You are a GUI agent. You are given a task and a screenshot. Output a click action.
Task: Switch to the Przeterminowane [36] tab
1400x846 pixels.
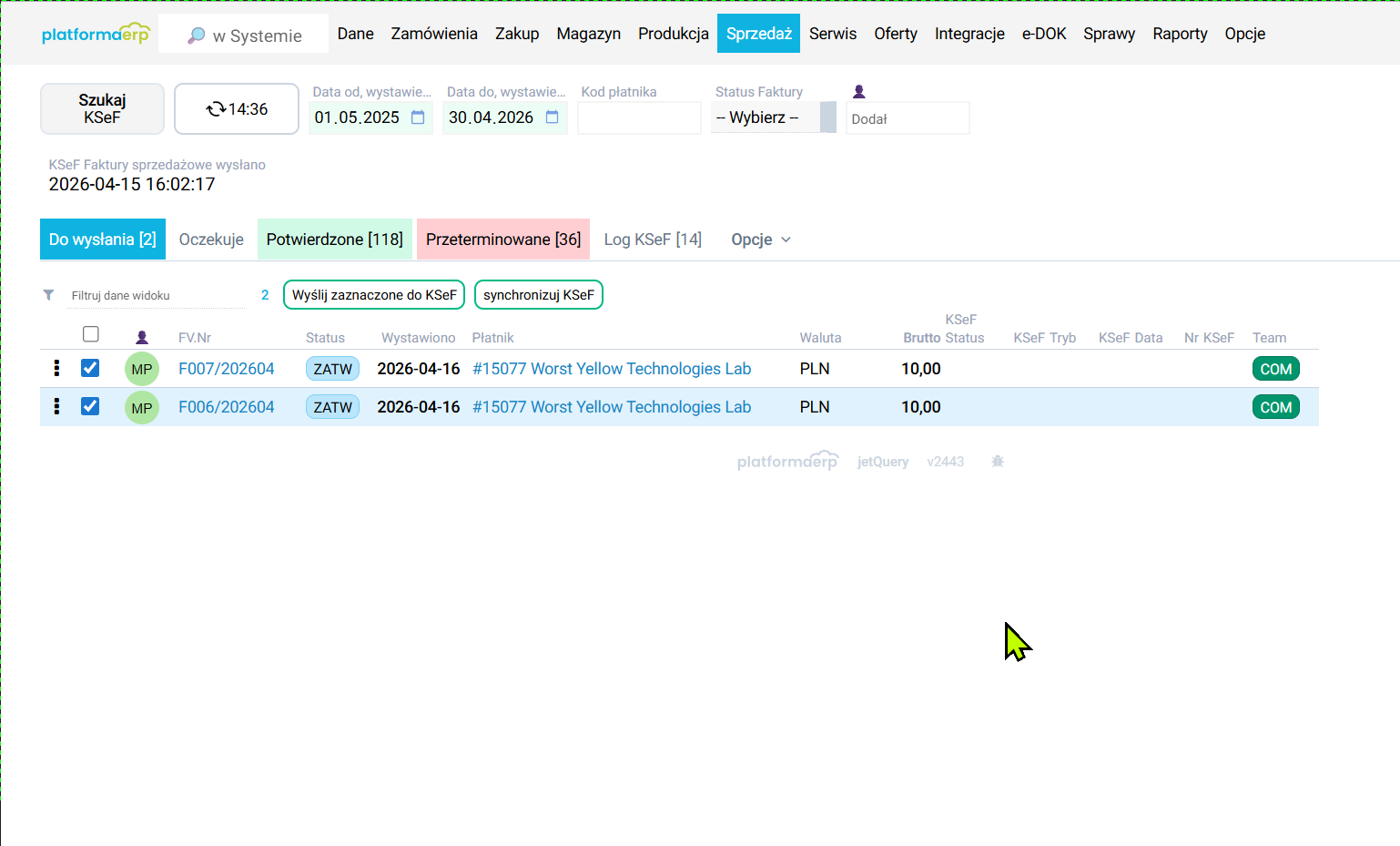[x=502, y=240]
